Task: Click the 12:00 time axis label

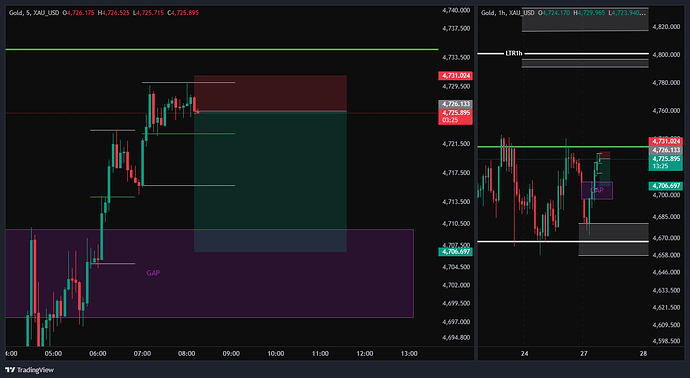Action: [x=365, y=353]
